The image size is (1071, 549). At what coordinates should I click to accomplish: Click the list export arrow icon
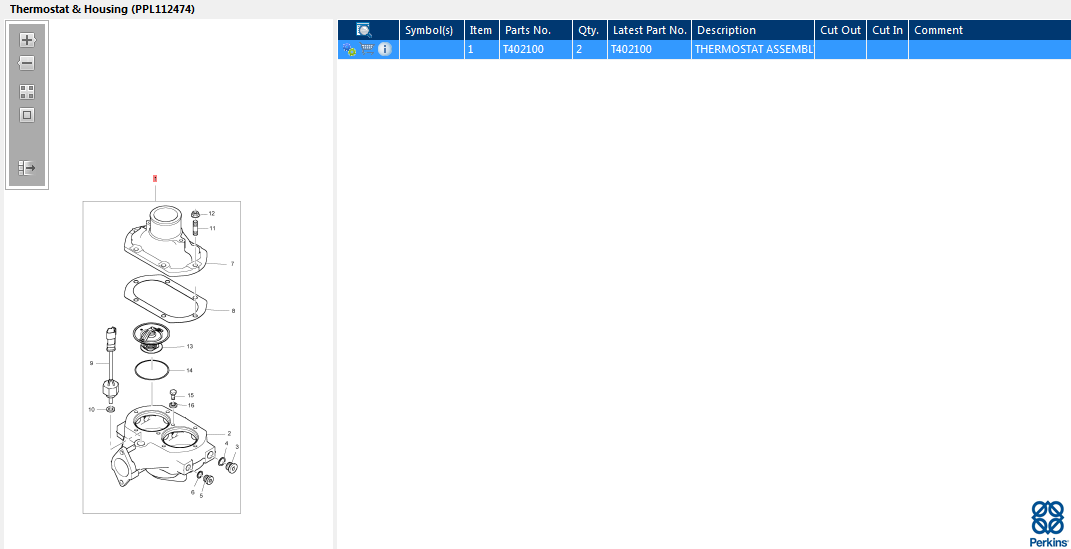27,167
